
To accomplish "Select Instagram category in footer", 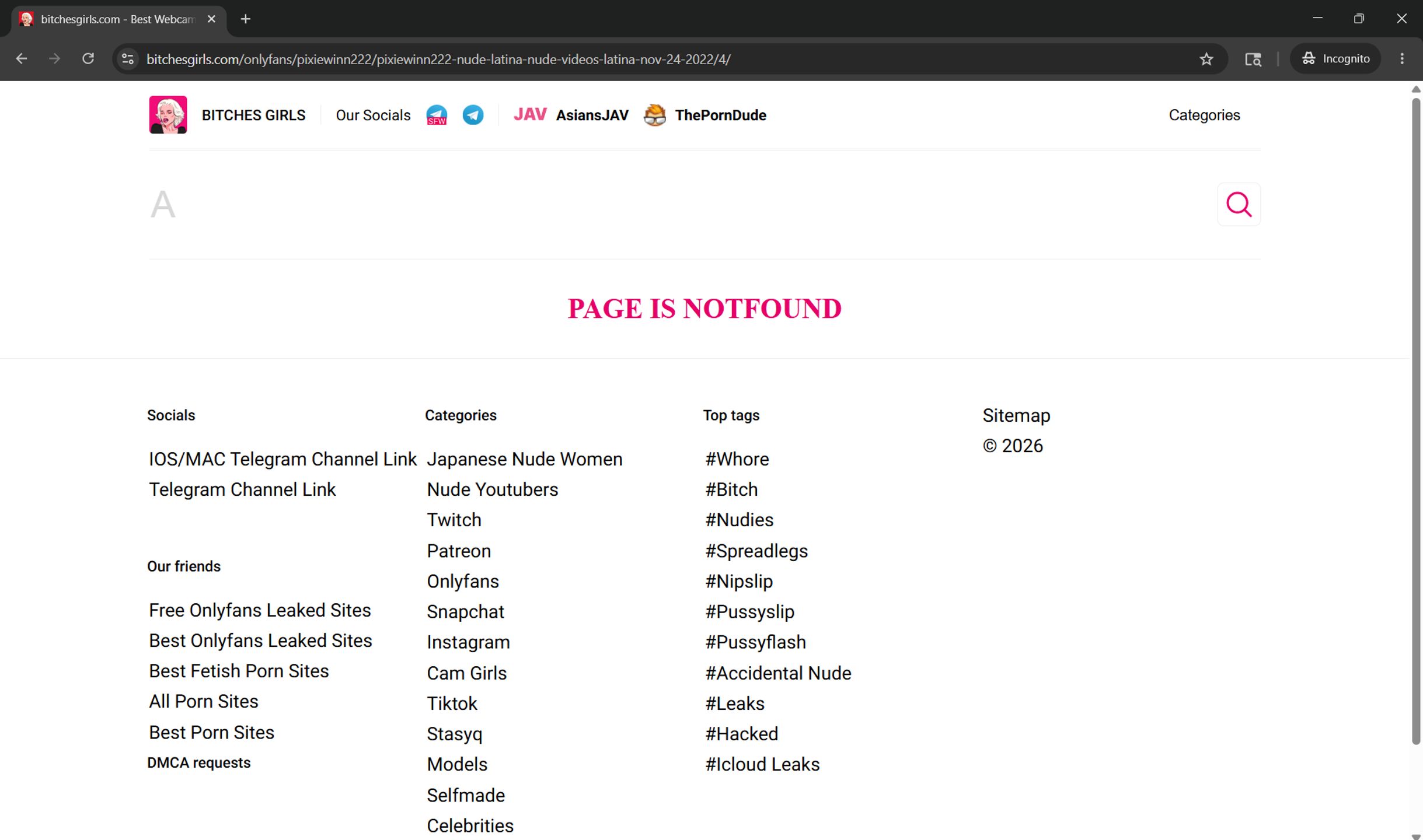I will [x=468, y=642].
